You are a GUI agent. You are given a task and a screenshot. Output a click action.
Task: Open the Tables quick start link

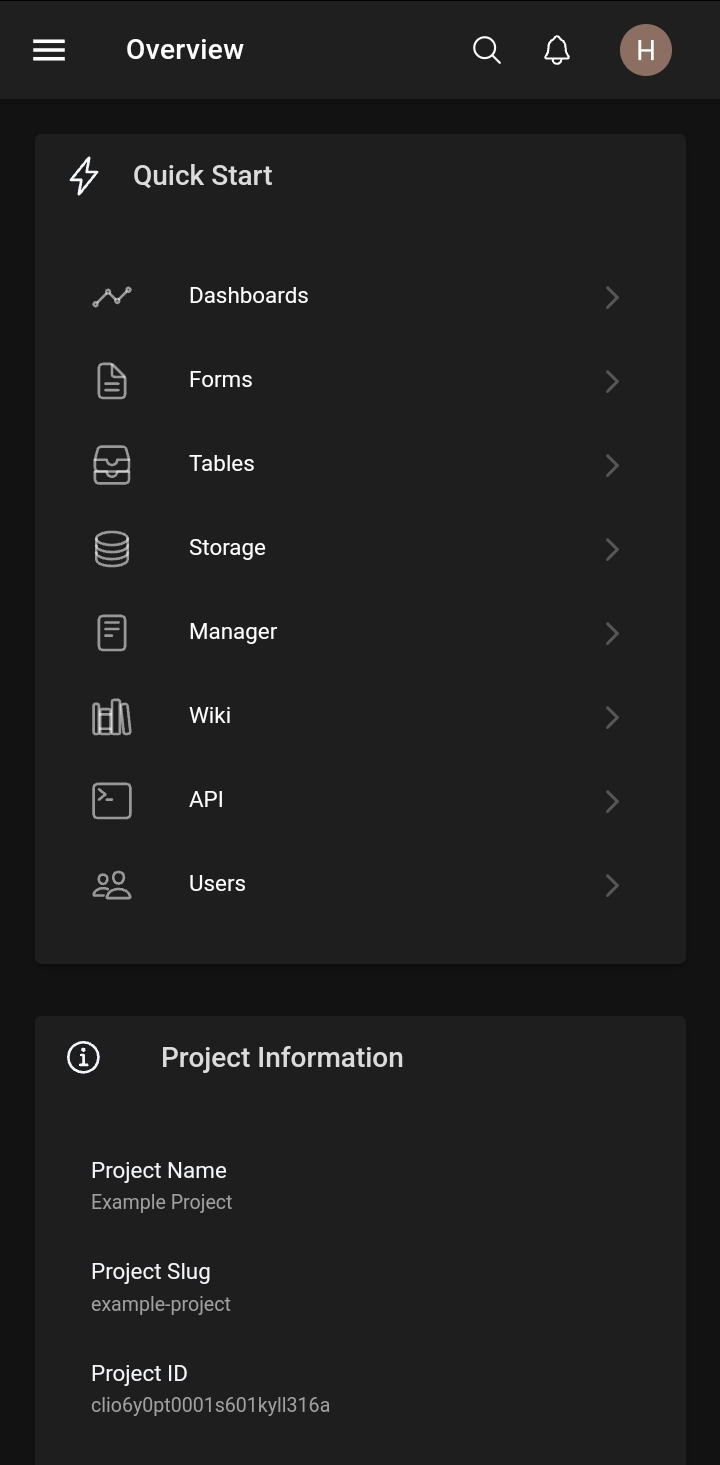(222, 464)
